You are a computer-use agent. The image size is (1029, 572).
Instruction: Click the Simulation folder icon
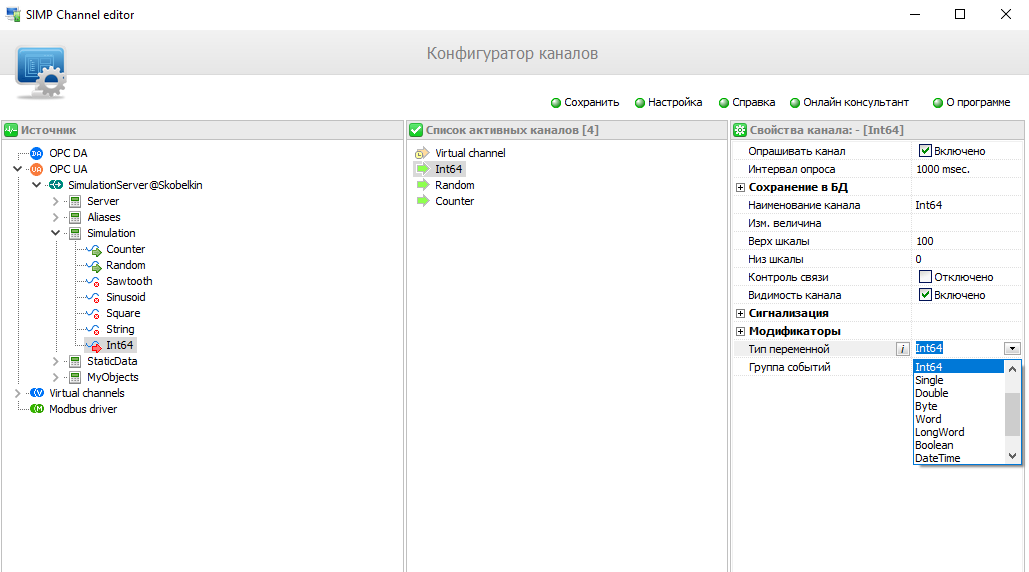(75, 233)
